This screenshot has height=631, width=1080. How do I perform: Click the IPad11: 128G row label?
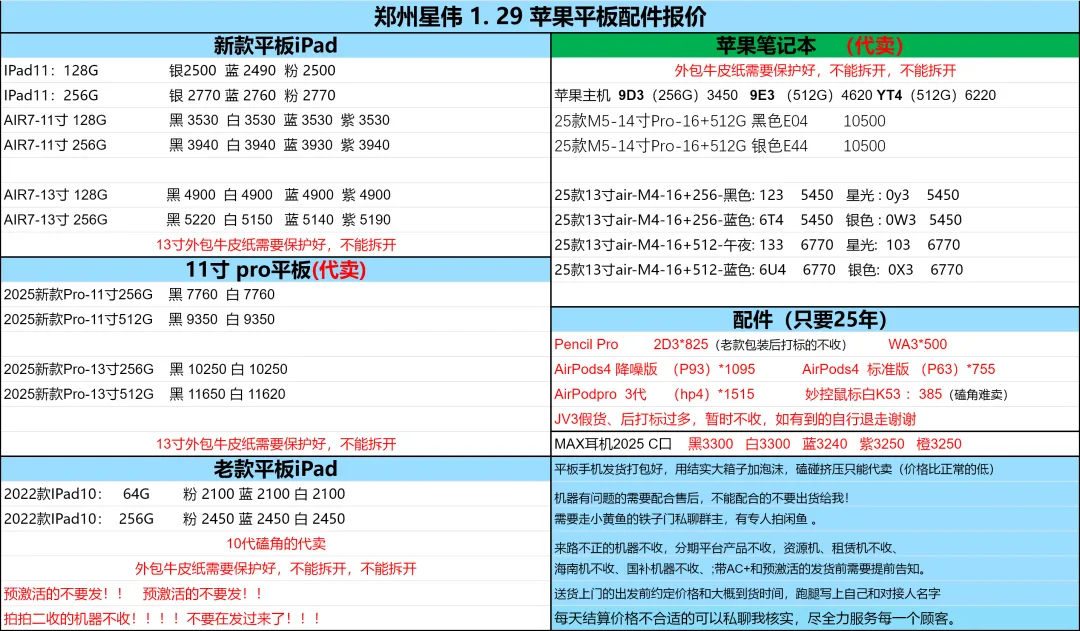51,70
